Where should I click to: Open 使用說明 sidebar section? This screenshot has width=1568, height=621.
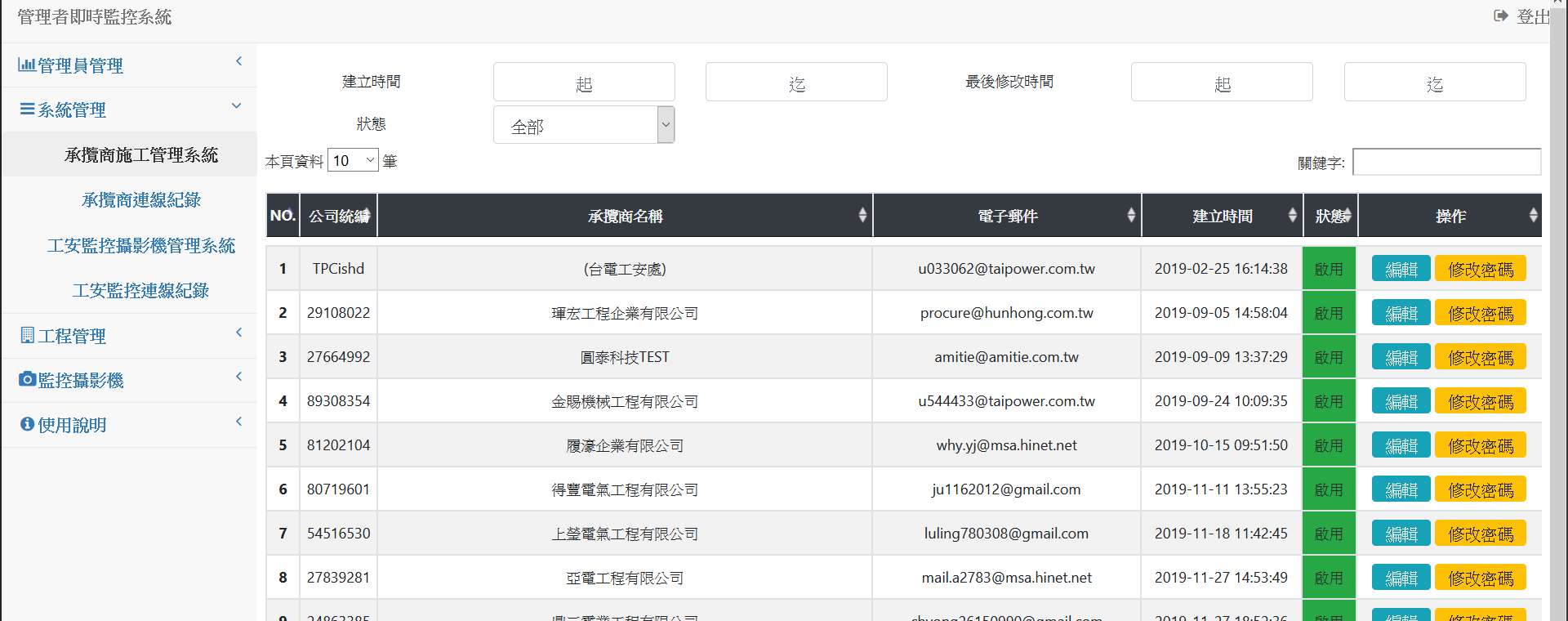tap(129, 425)
